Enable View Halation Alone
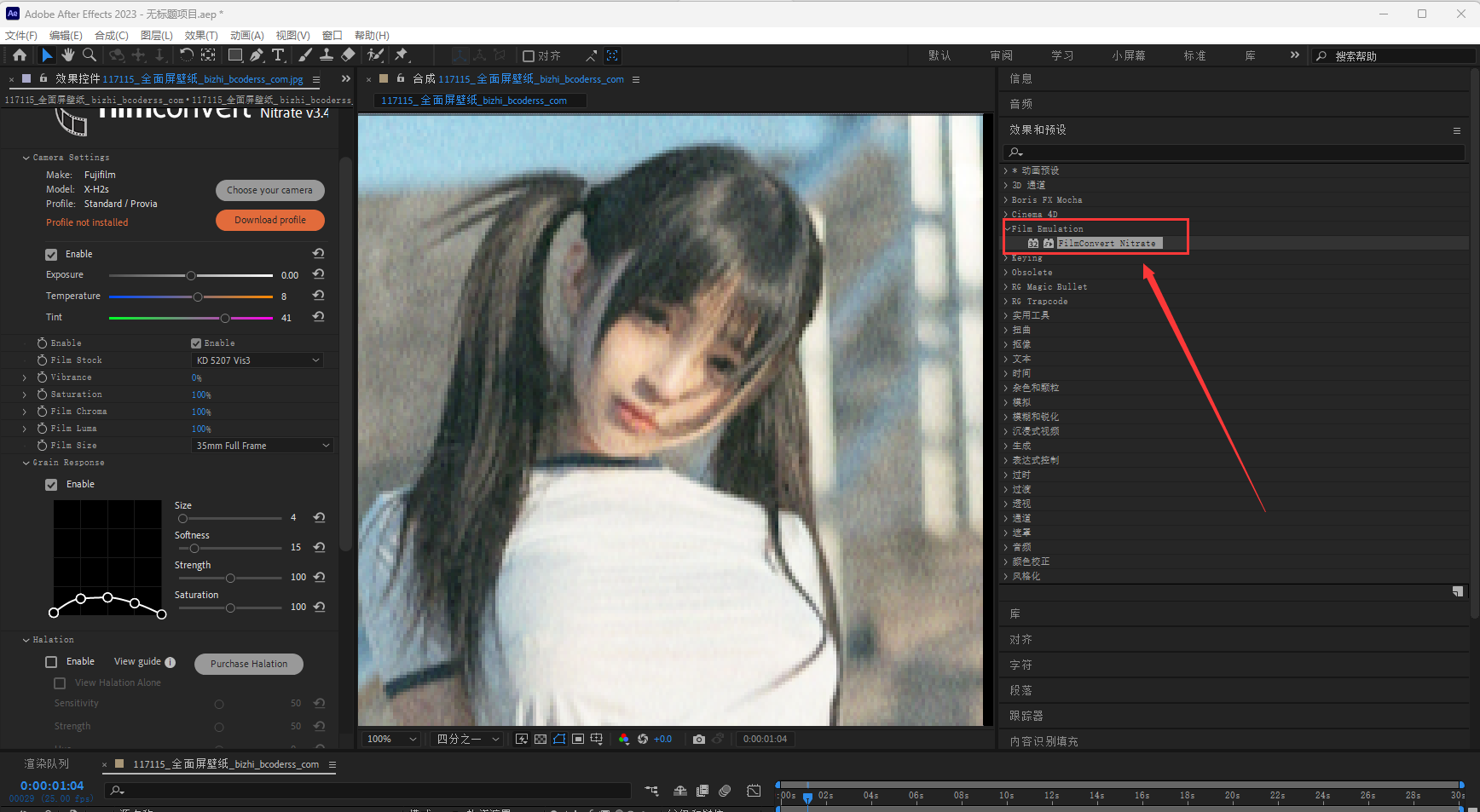The width and height of the screenshot is (1480, 812). [x=59, y=682]
